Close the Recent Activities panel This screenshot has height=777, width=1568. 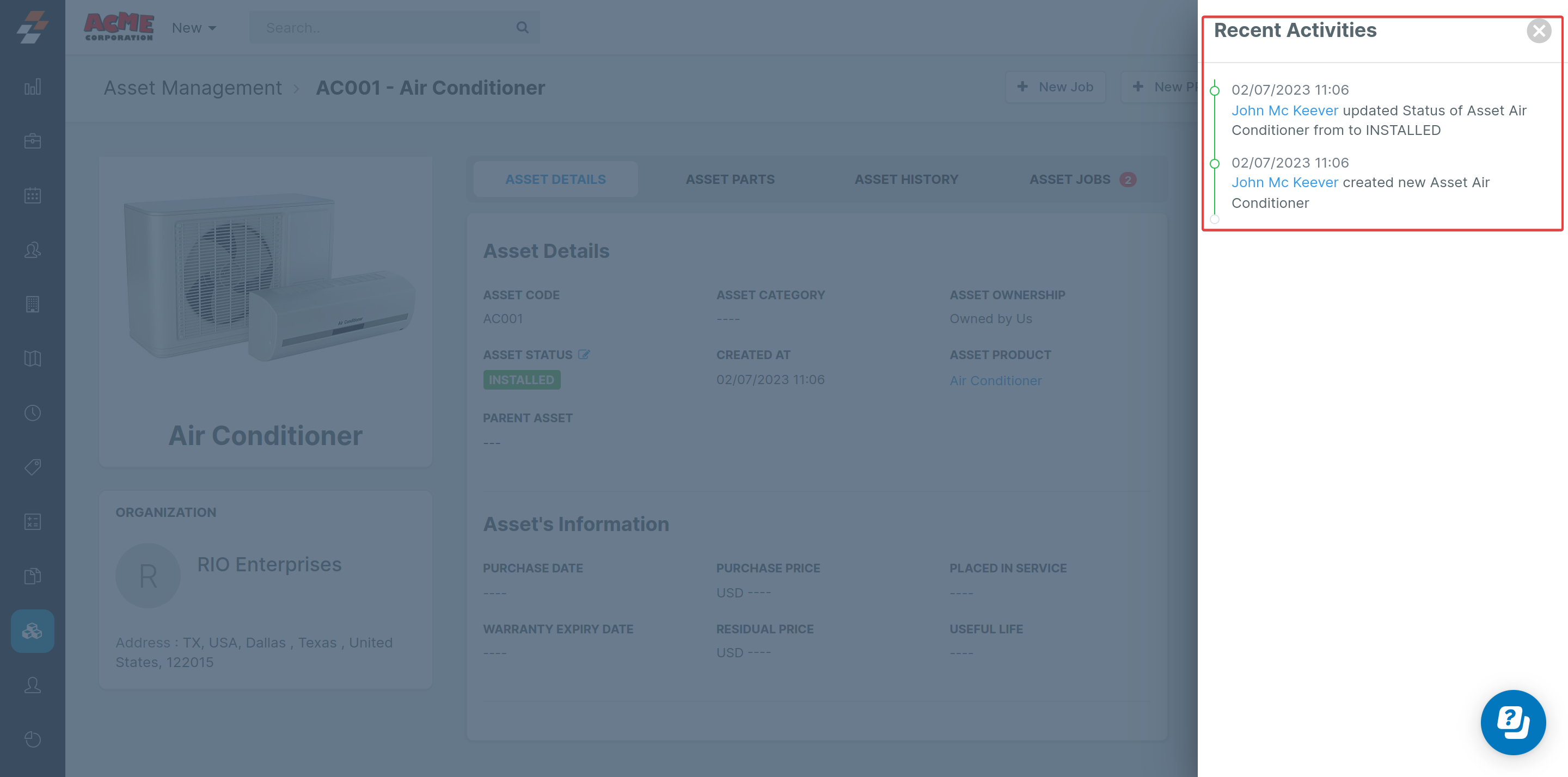point(1538,31)
